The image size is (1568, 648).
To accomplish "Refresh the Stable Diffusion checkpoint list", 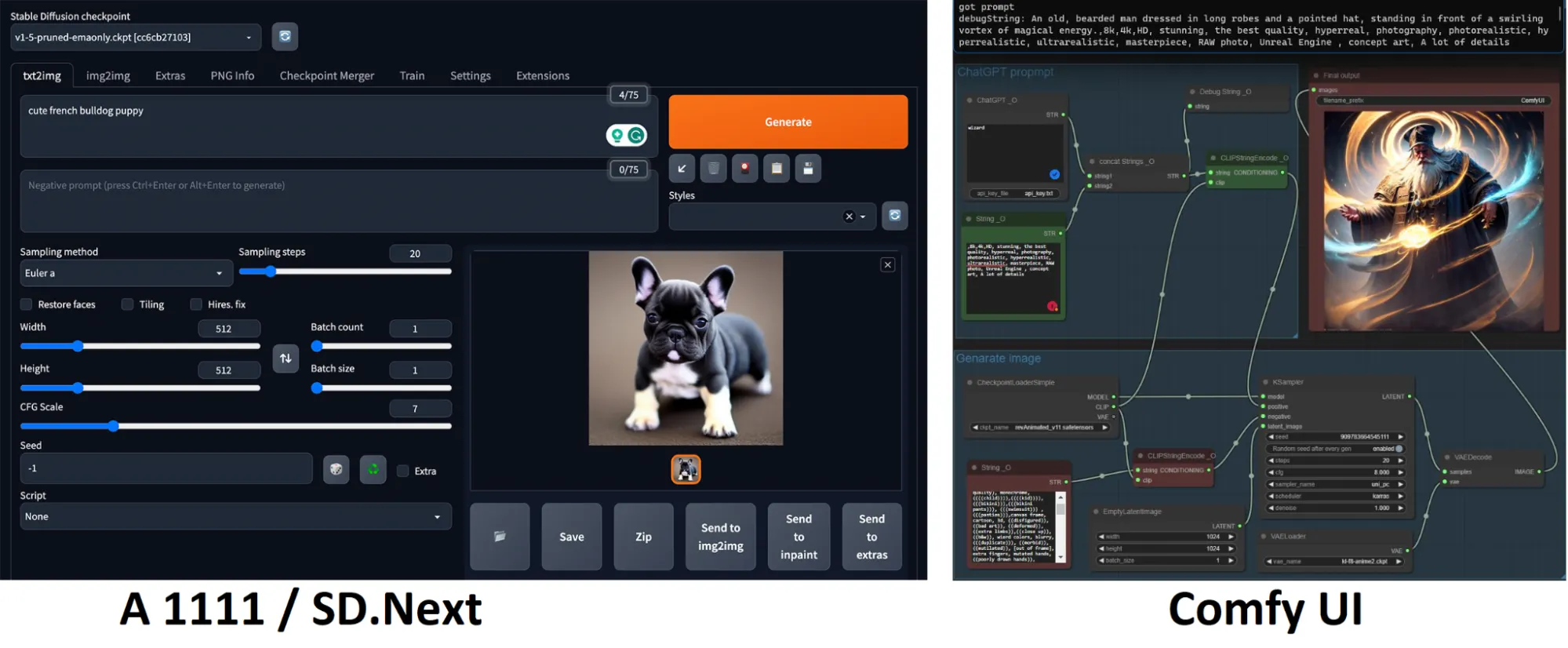I will (x=285, y=37).
